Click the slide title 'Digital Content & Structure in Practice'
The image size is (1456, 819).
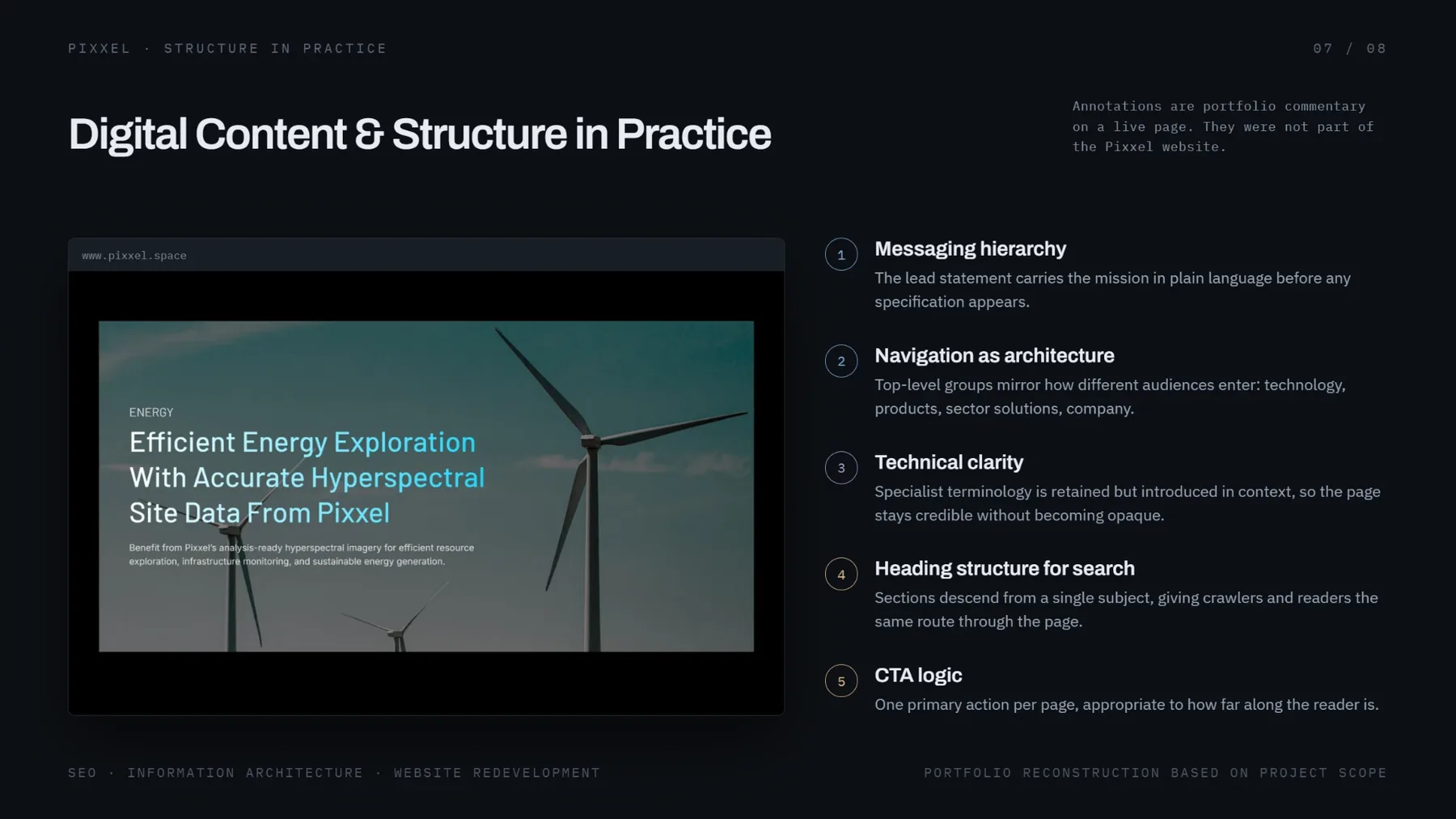coord(420,134)
